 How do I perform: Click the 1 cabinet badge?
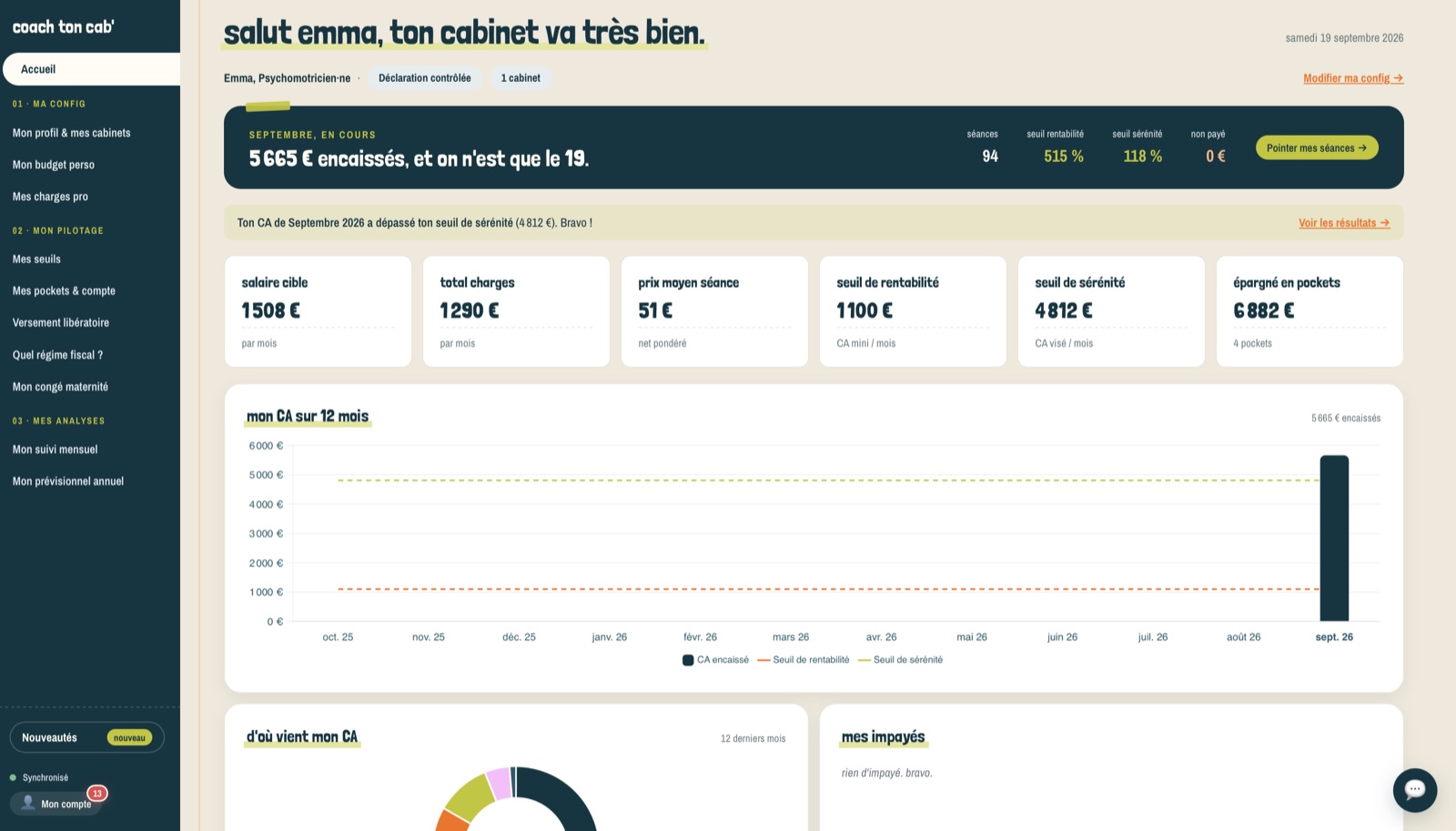click(x=521, y=78)
